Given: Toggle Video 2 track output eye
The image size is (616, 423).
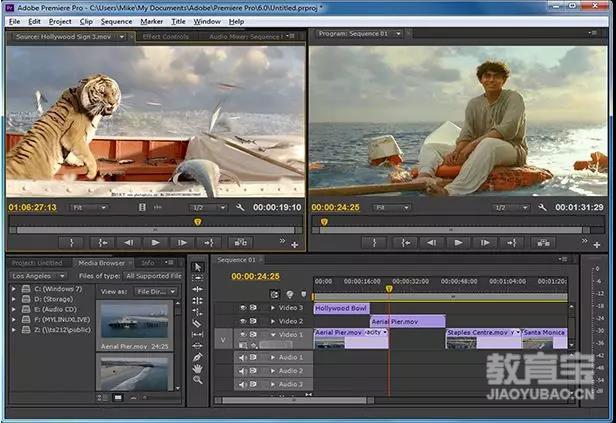Looking at the screenshot, I should [x=243, y=321].
